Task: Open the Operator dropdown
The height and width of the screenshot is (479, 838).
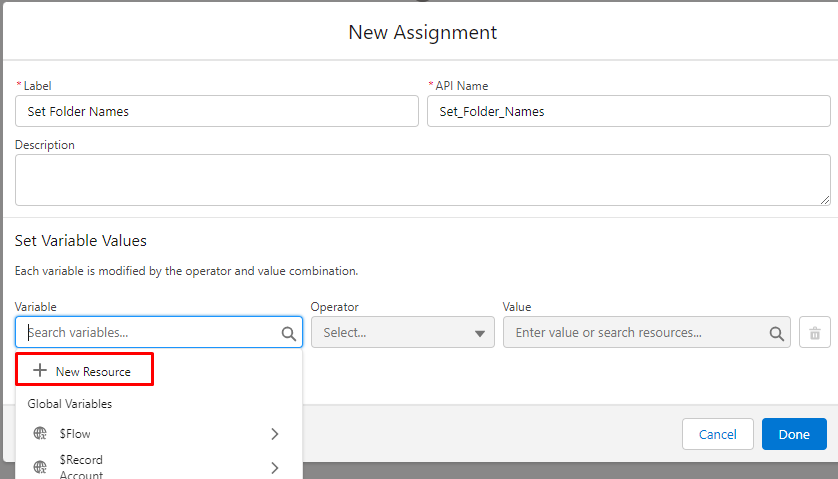Action: tap(402, 333)
